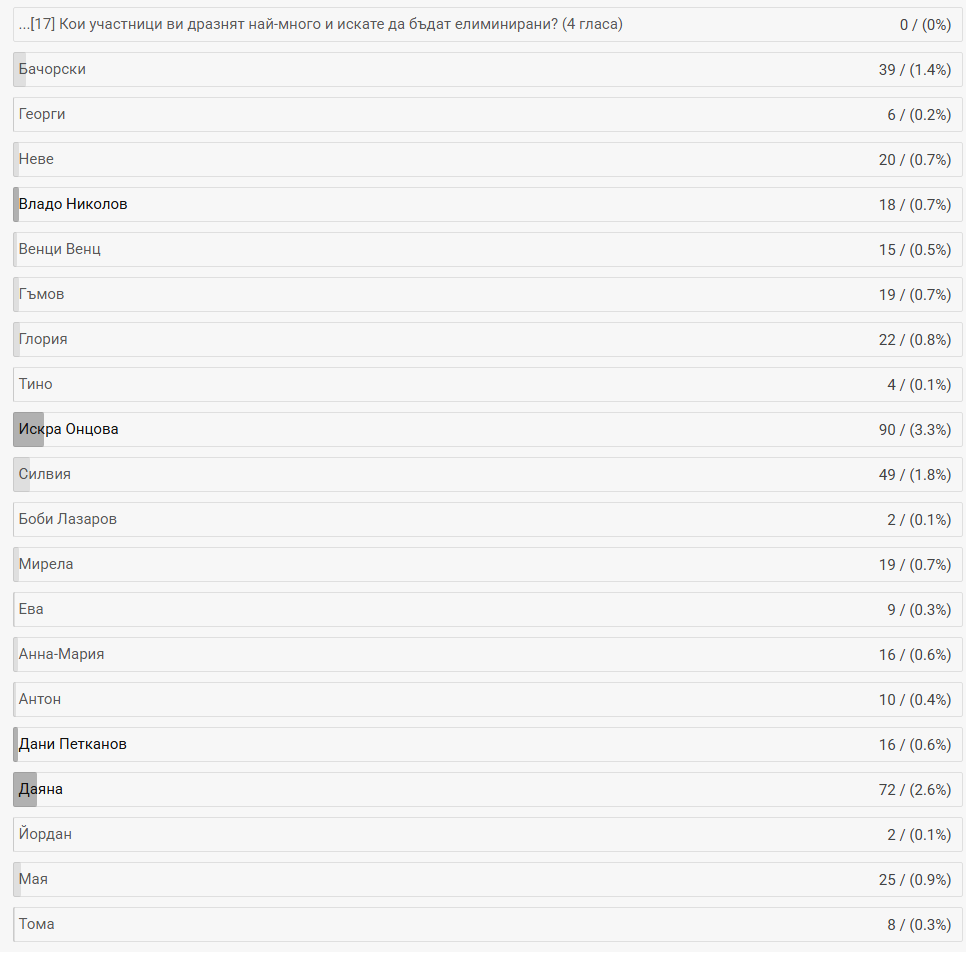Screen dimensions: 966x954
Task: Click the Тома answer row
Action: pyautogui.click(x=487, y=924)
